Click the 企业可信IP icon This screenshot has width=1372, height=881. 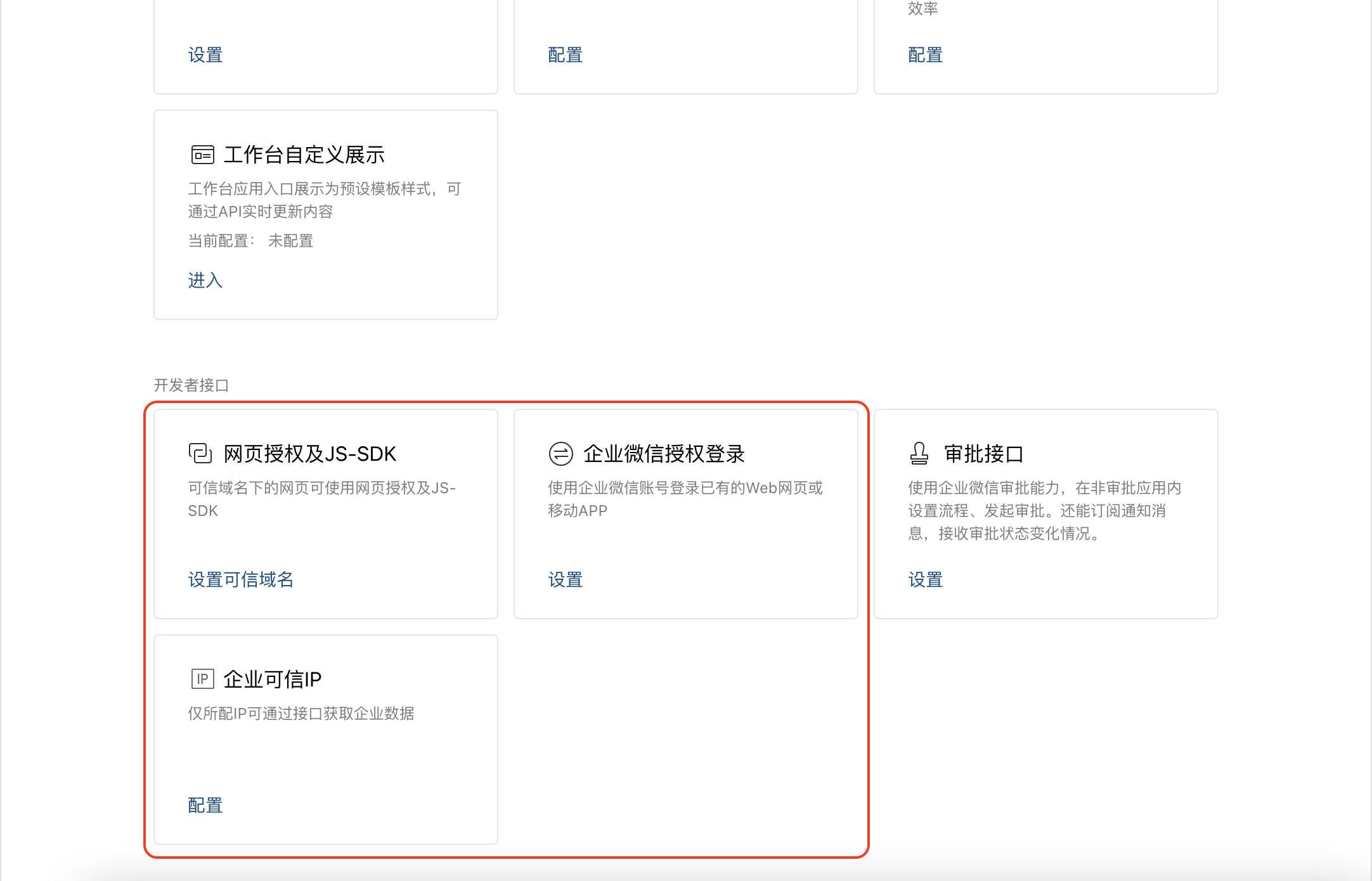coord(202,679)
